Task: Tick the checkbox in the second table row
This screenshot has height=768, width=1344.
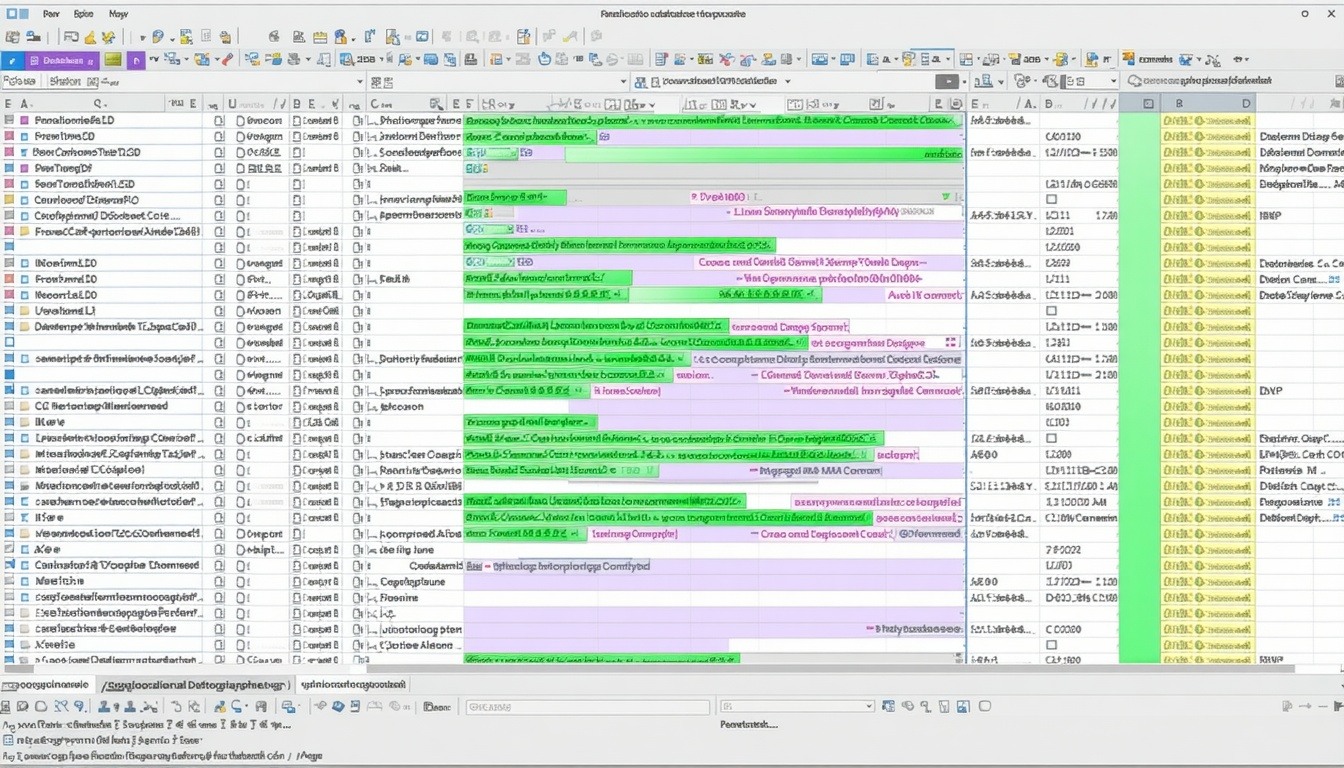Action: [x=219, y=136]
